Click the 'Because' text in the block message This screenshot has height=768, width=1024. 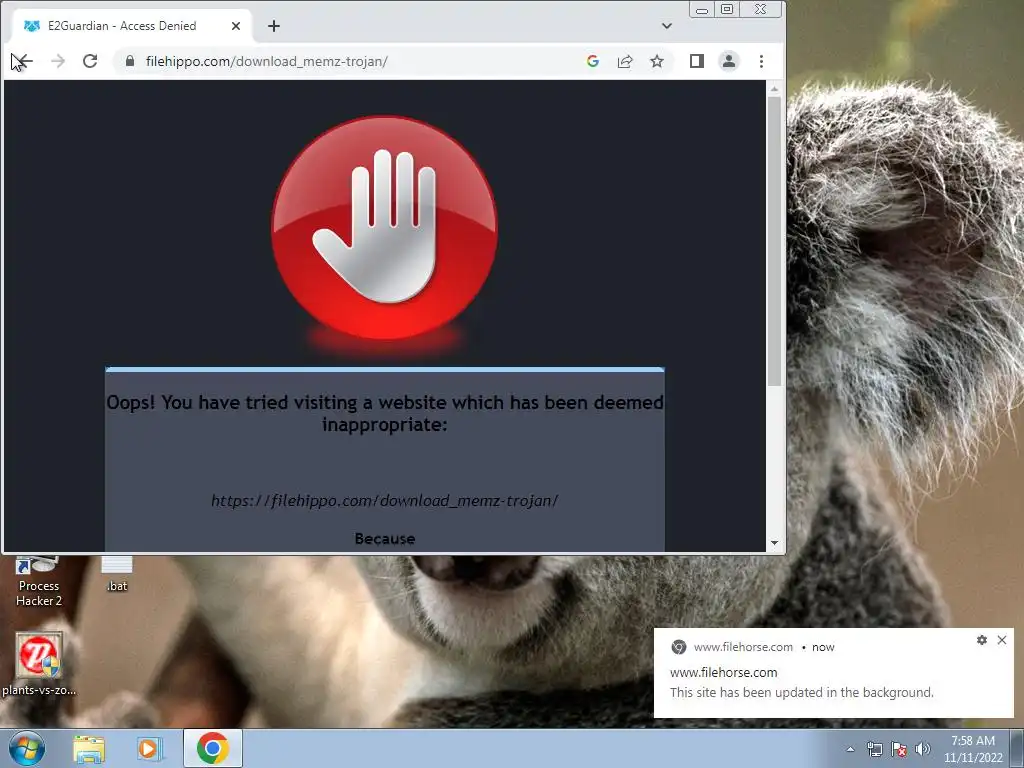pos(385,539)
